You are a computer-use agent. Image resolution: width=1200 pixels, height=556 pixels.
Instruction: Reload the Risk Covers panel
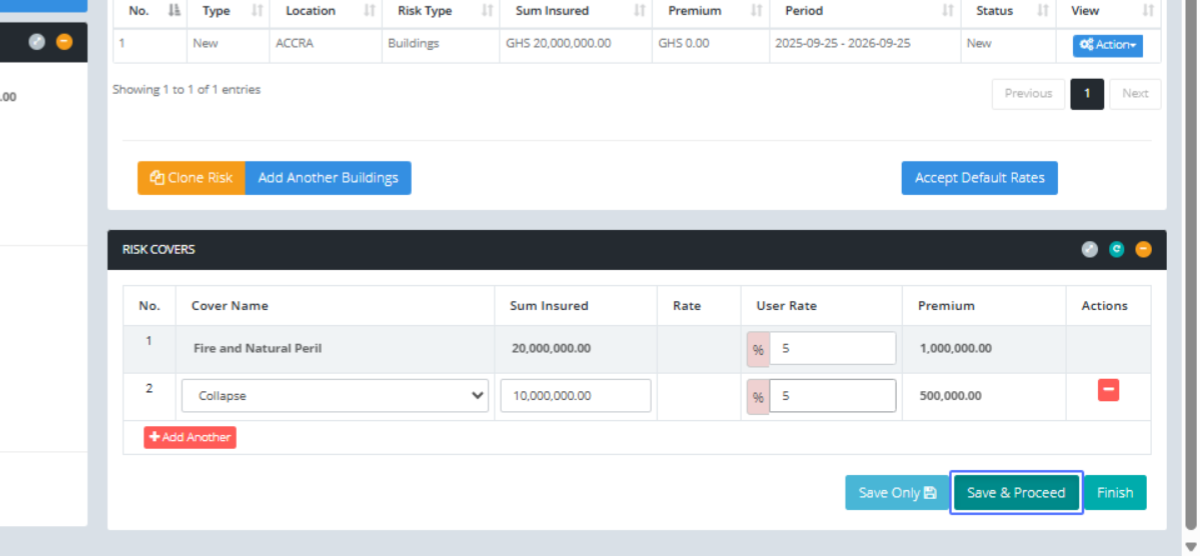[x=1117, y=250]
